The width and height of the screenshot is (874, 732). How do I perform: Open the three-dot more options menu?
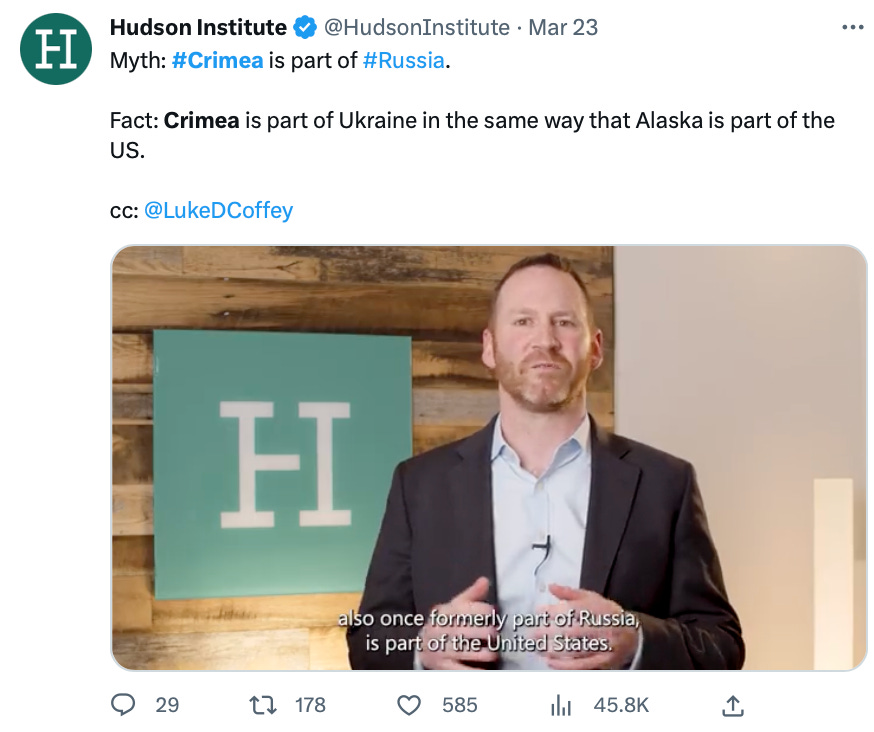coord(853,27)
